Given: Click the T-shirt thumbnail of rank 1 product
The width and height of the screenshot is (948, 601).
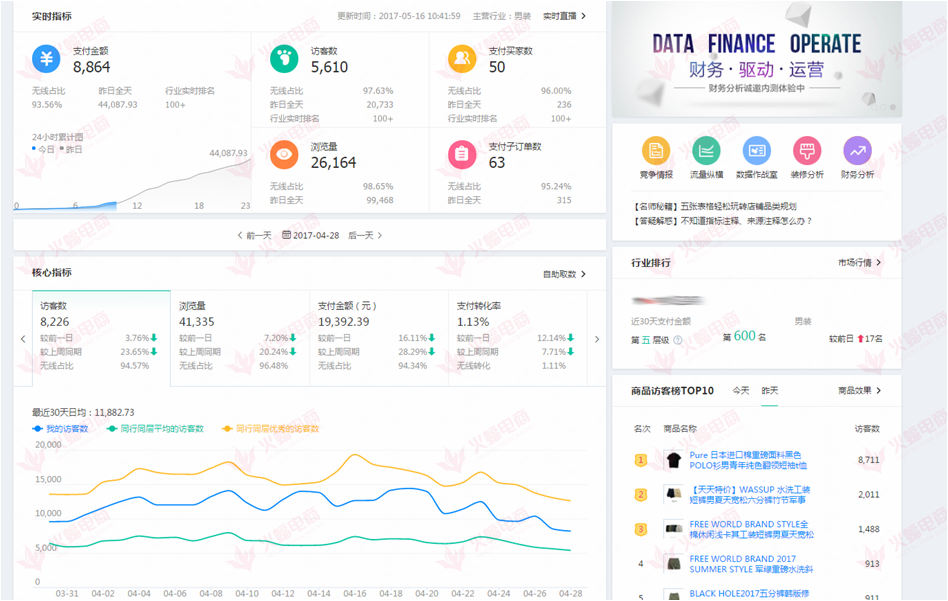Looking at the screenshot, I should tap(673, 460).
